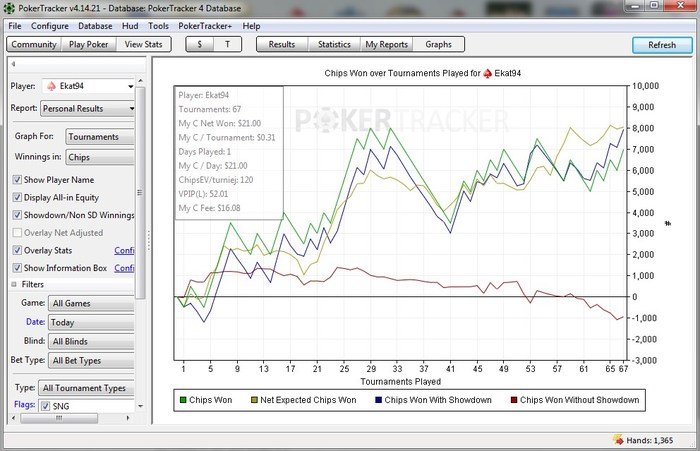Screen dimensions: 700x451
Task: Switch to the Community section
Action: click(x=33, y=44)
